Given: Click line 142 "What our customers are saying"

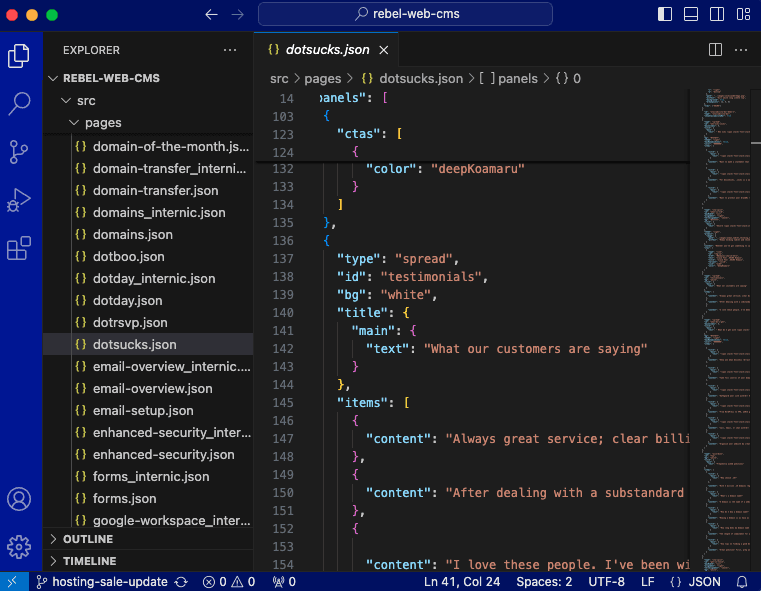Looking at the screenshot, I should tap(536, 348).
